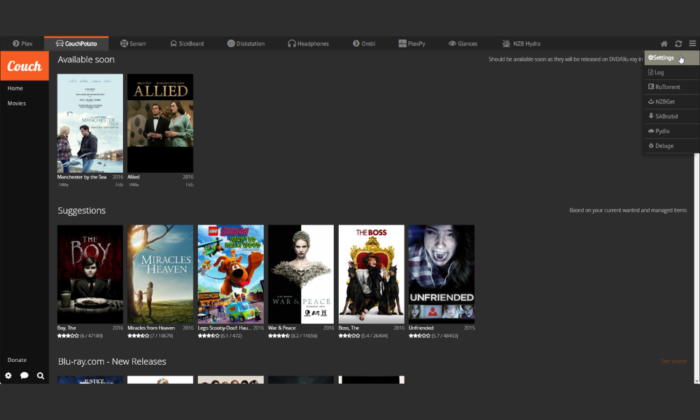The height and width of the screenshot is (420, 700).
Task: Click the Suggestions section heading
Action: (82, 211)
